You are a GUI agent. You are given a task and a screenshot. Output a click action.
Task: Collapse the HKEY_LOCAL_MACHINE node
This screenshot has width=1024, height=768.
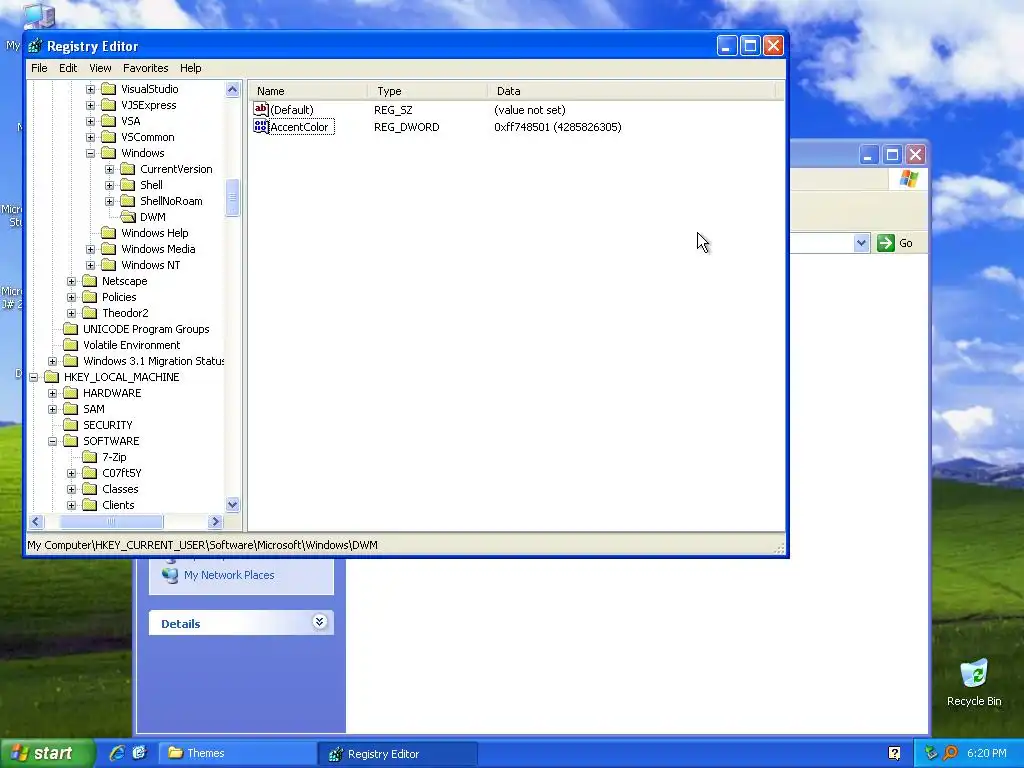[33, 377]
